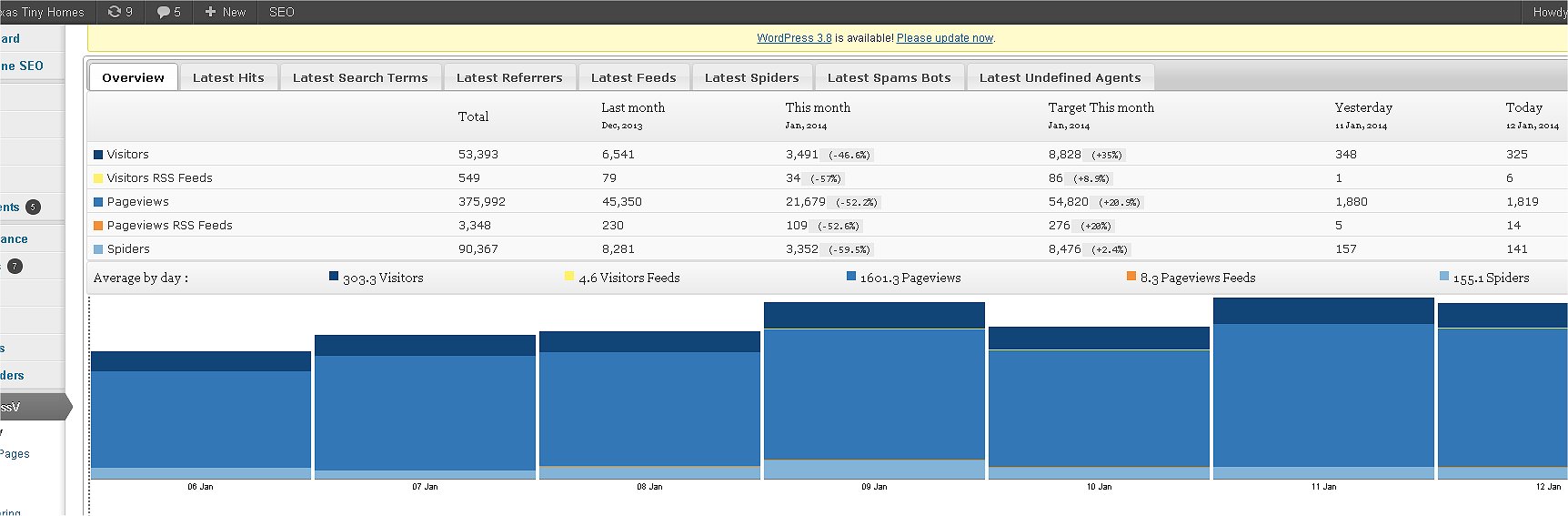Open the Latest Search Terms tab
This screenshot has width=1568, height=516.
360,77
